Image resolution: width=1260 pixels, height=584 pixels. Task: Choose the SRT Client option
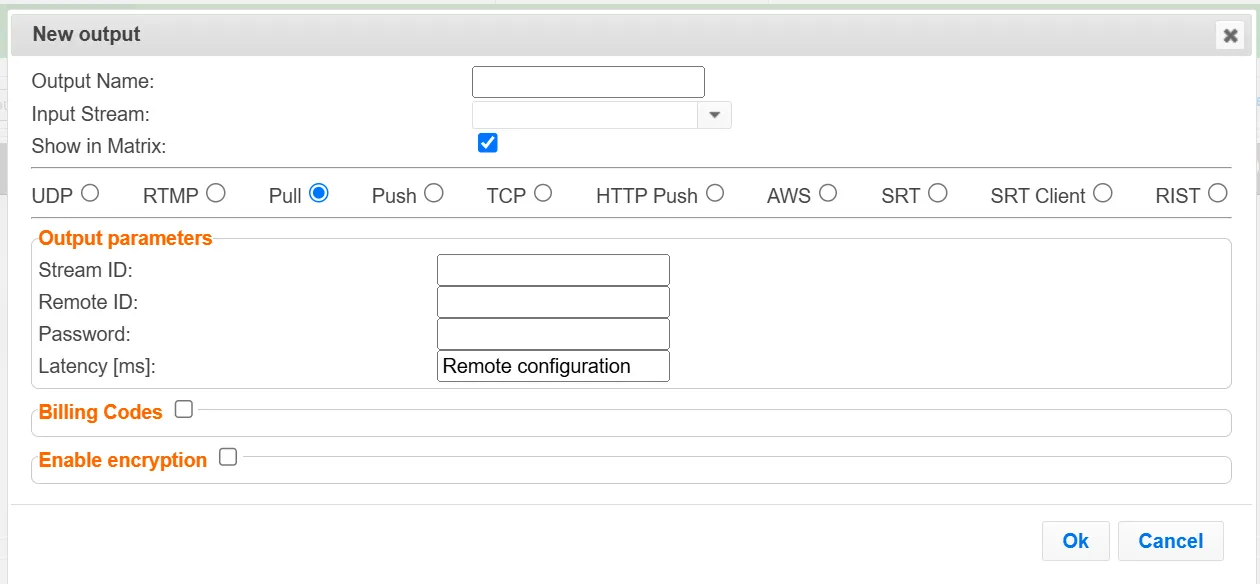click(x=1103, y=193)
